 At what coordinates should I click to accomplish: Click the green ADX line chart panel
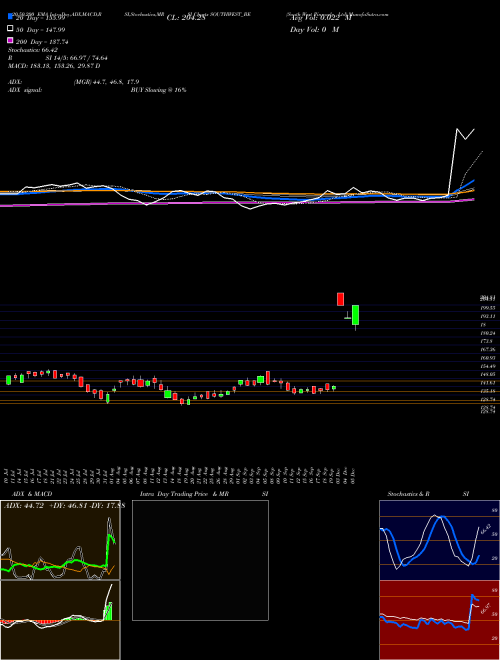point(60,540)
